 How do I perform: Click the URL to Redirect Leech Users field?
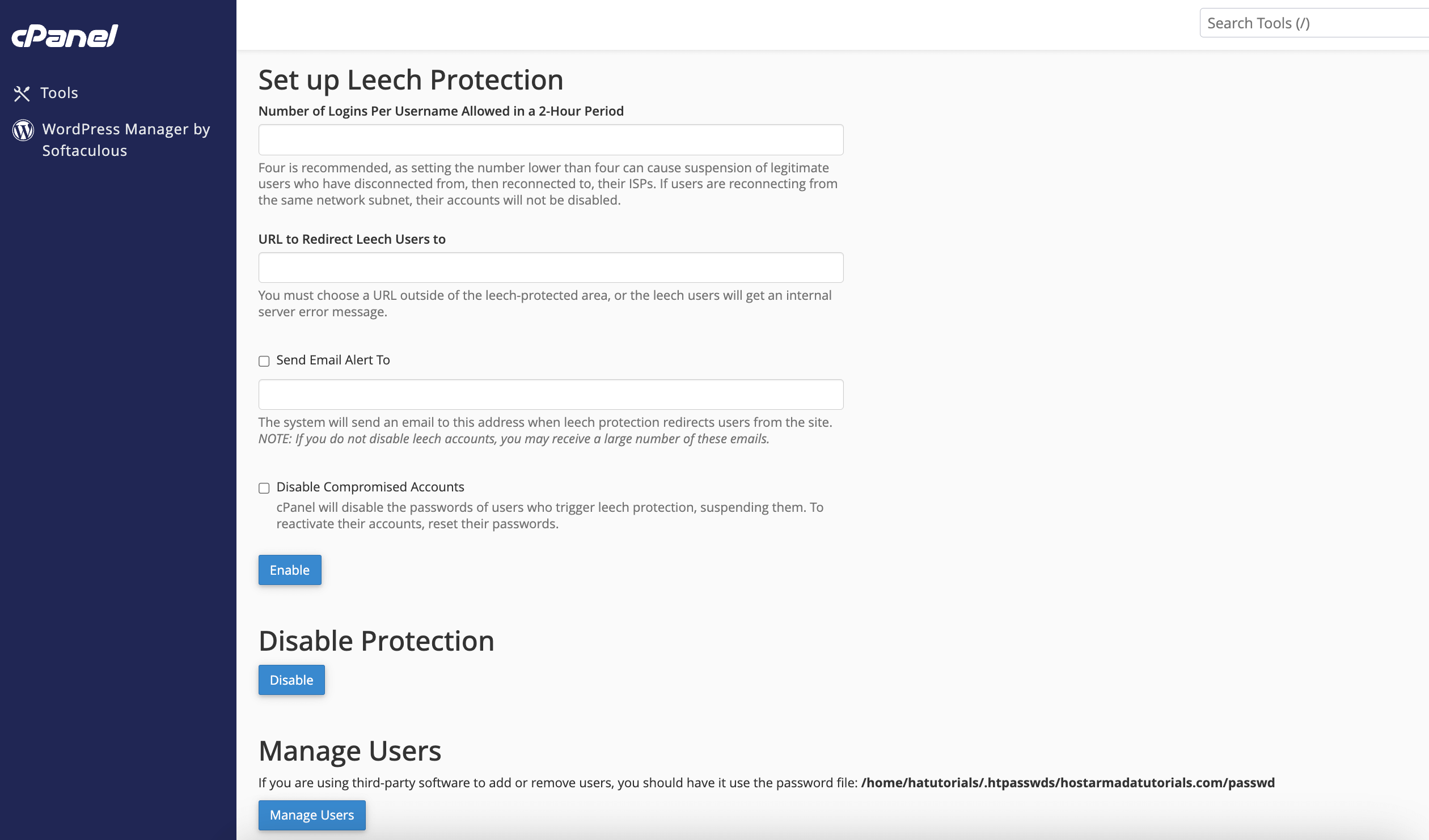click(x=551, y=268)
